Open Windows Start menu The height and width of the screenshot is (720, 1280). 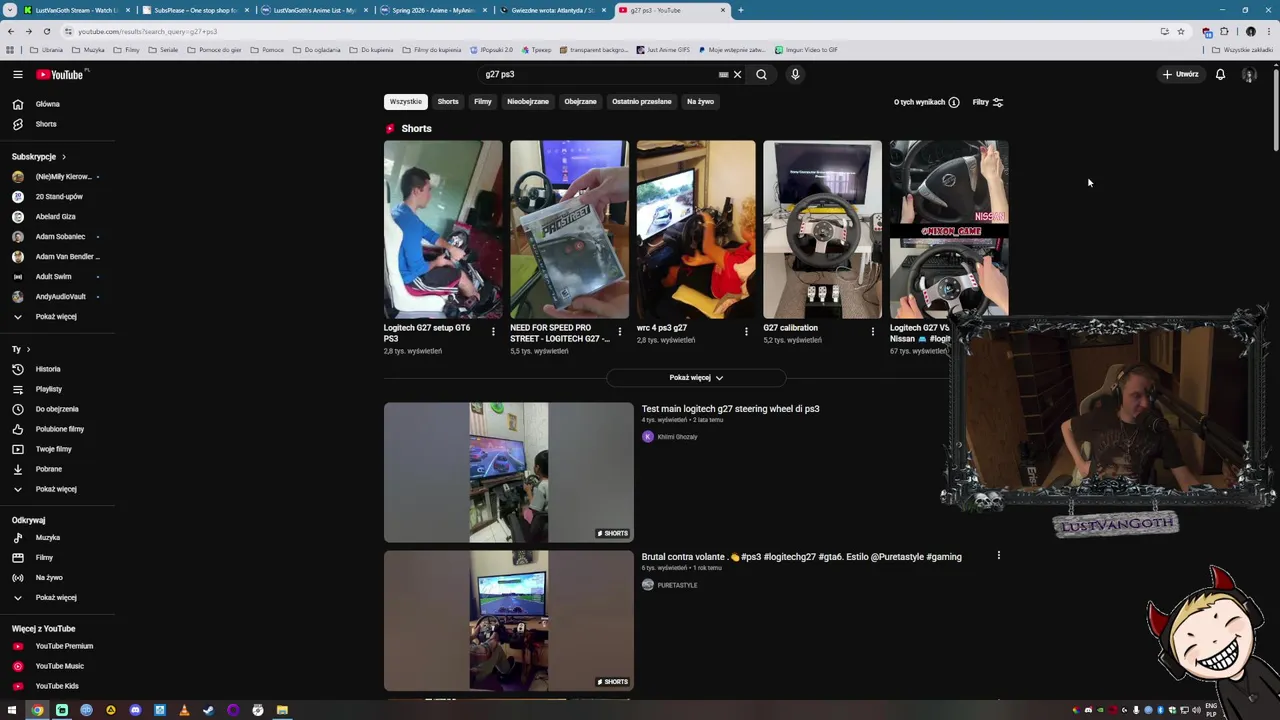[x=12, y=710]
